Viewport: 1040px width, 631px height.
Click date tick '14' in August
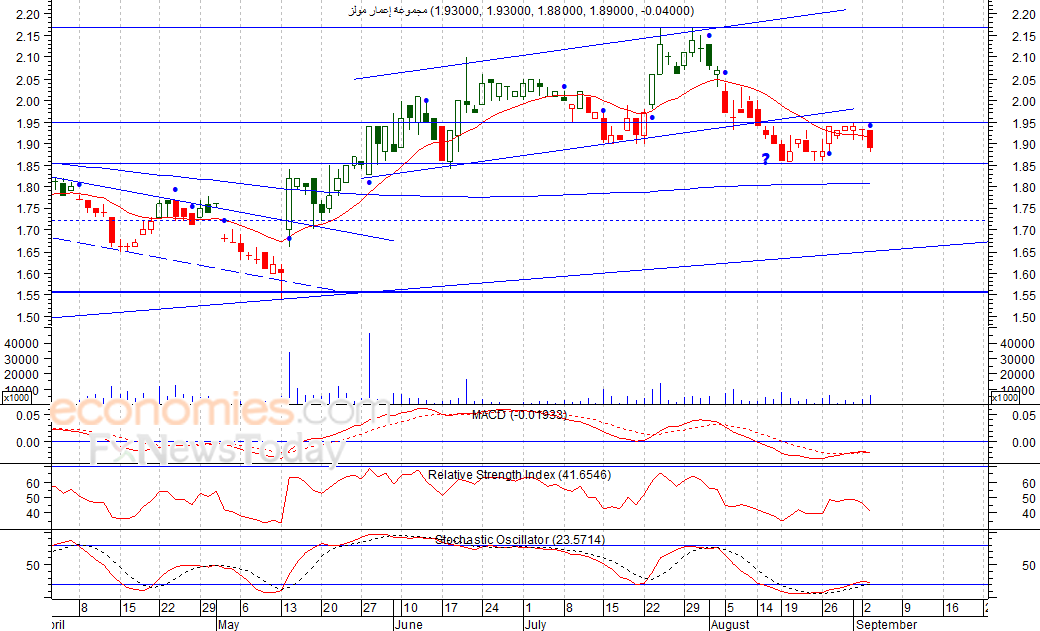(x=765, y=608)
